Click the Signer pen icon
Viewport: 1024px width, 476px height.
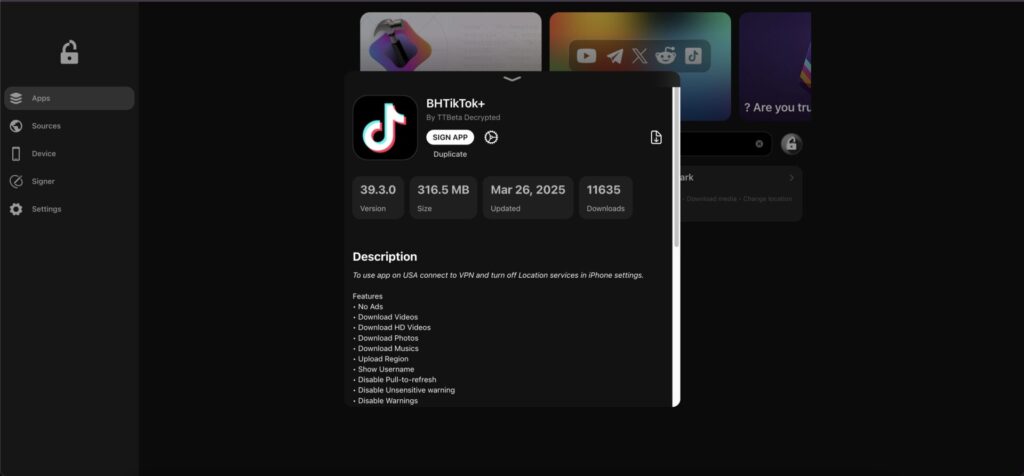pos(16,182)
